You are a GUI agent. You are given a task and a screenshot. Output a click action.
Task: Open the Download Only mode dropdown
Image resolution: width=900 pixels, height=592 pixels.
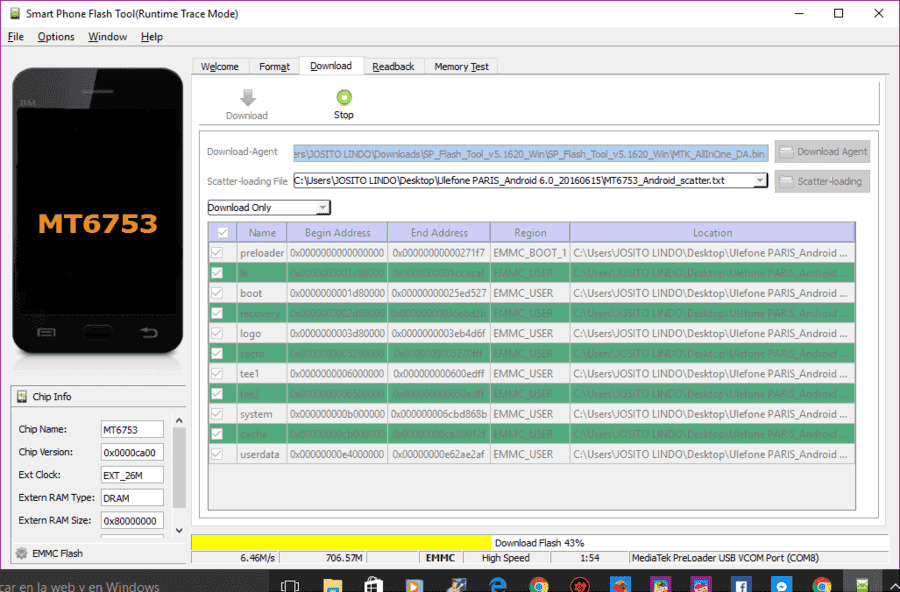tap(269, 207)
